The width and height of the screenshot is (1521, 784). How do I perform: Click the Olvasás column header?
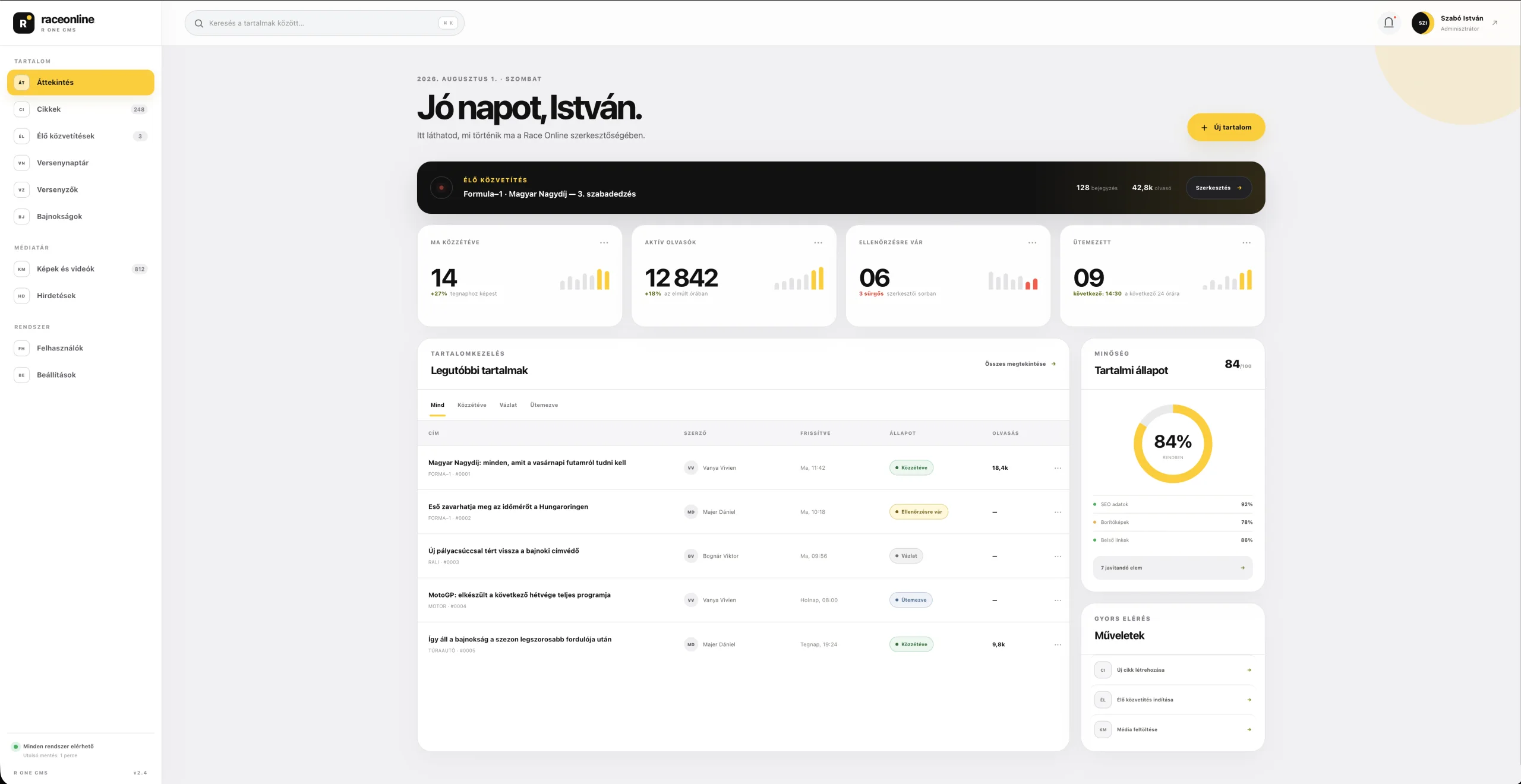pos(1005,434)
